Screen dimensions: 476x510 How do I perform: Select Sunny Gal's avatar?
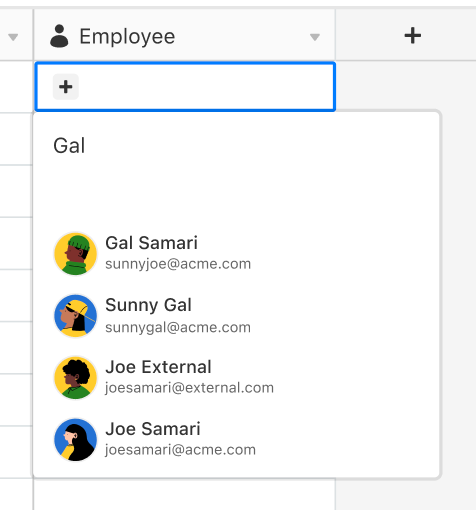coord(76,315)
